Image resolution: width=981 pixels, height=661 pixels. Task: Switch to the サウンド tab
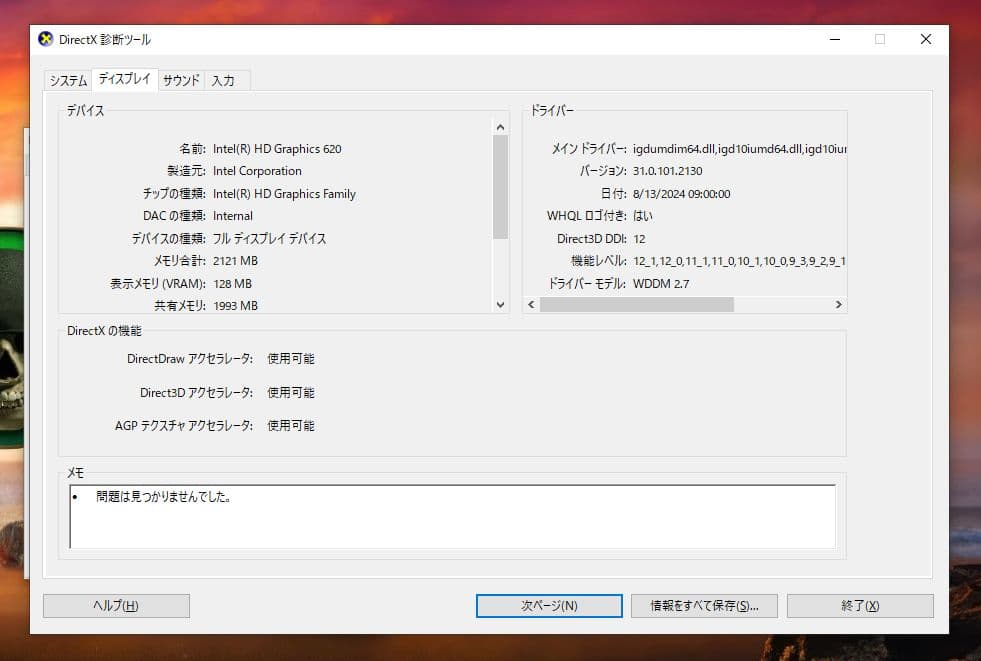click(x=179, y=80)
